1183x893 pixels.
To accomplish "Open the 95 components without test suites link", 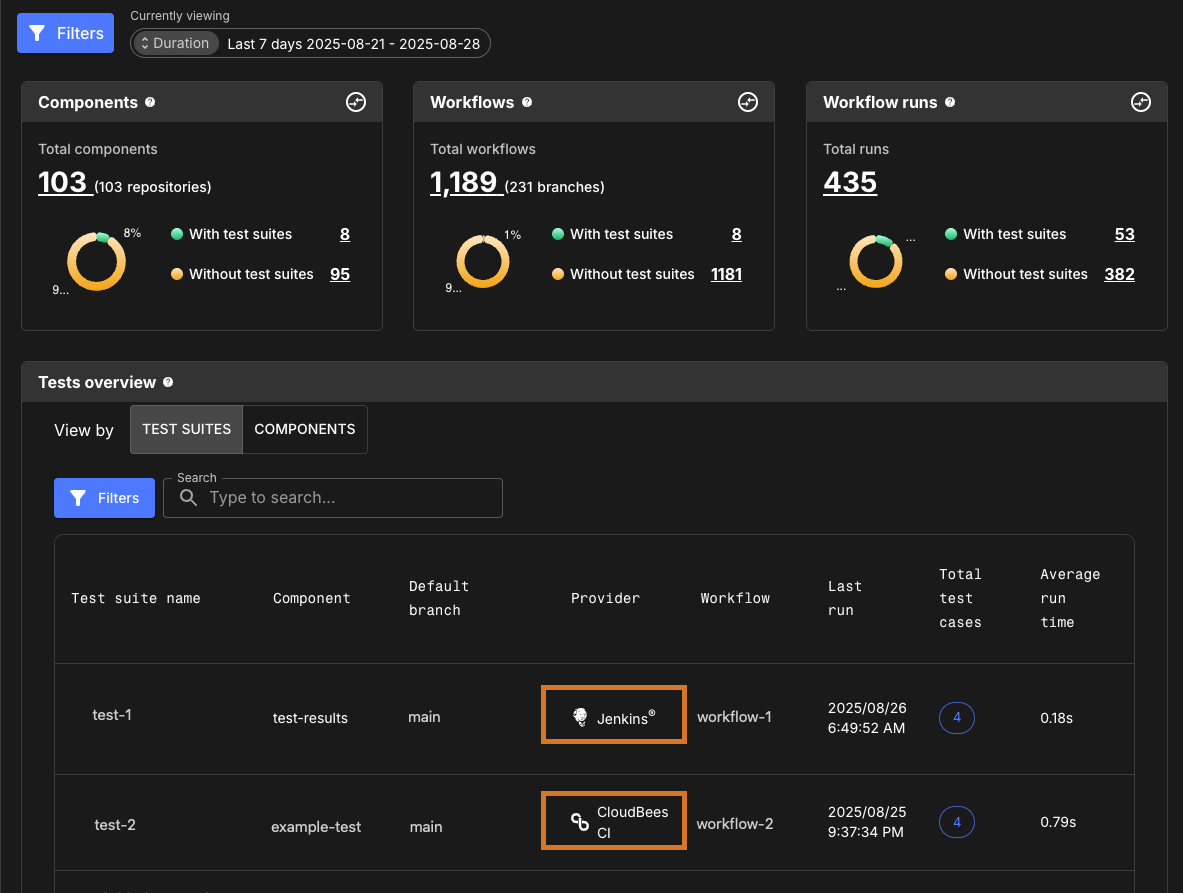I will pyautogui.click(x=340, y=274).
